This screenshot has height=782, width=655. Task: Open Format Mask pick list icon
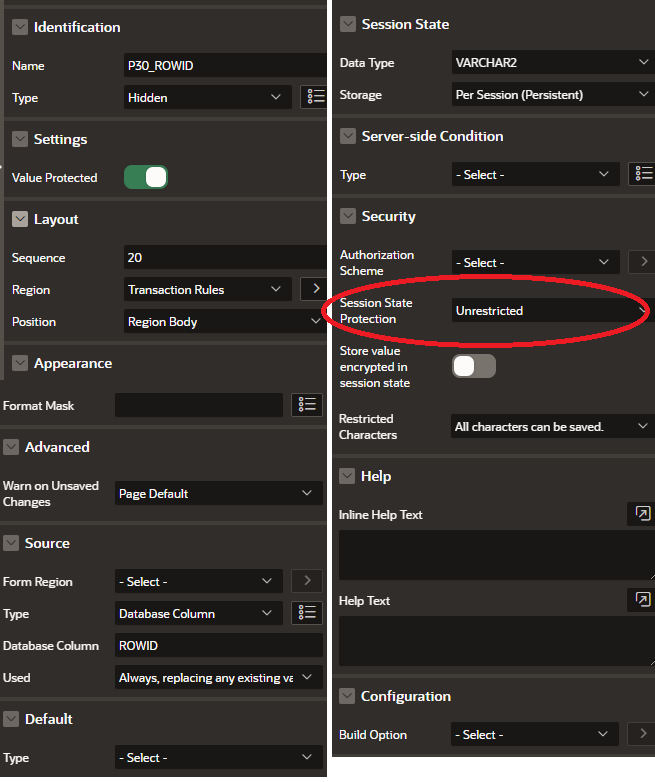308,405
